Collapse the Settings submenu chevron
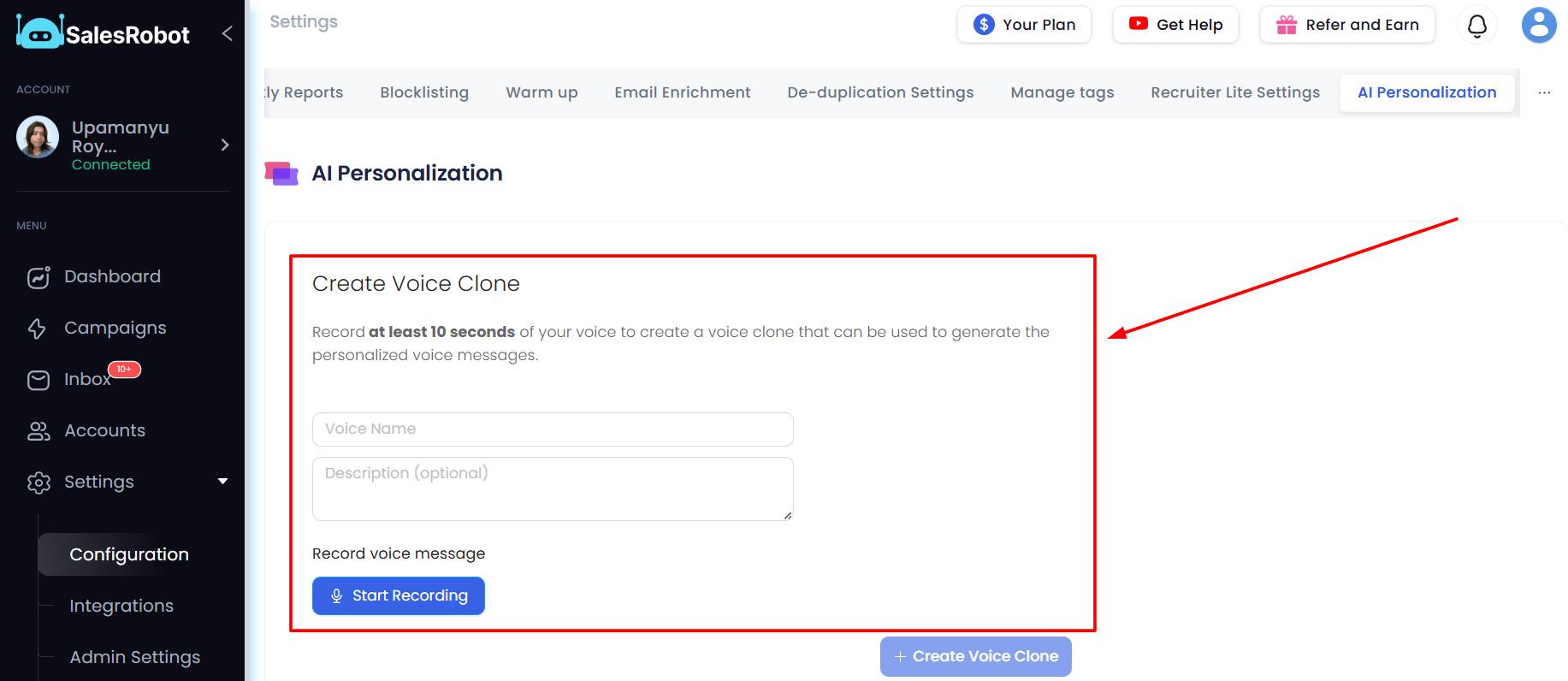Viewport: 1568px width, 681px height. tap(223, 481)
